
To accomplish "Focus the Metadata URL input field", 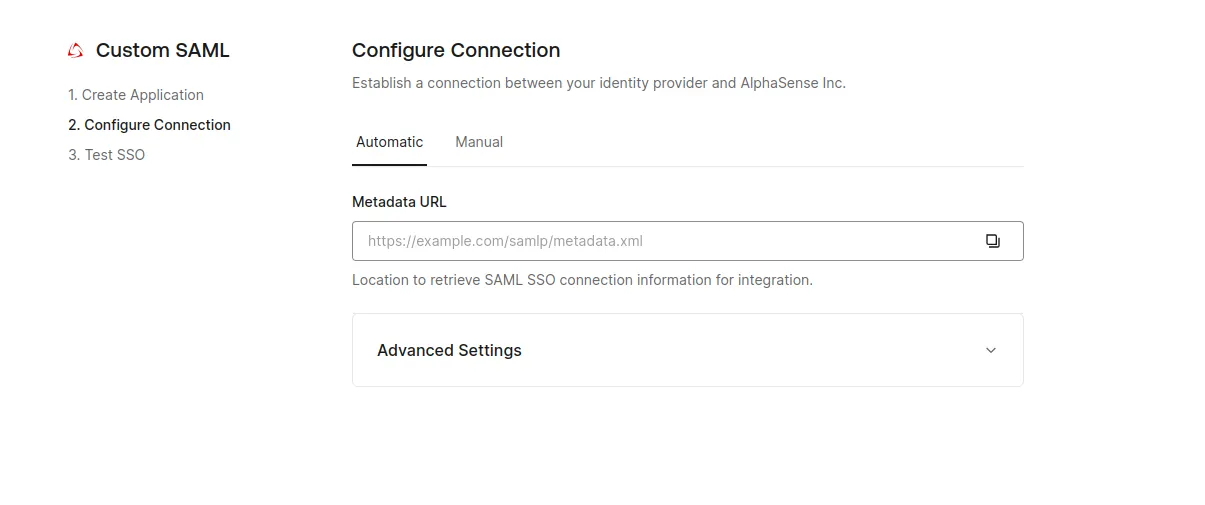I will pos(660,241).
